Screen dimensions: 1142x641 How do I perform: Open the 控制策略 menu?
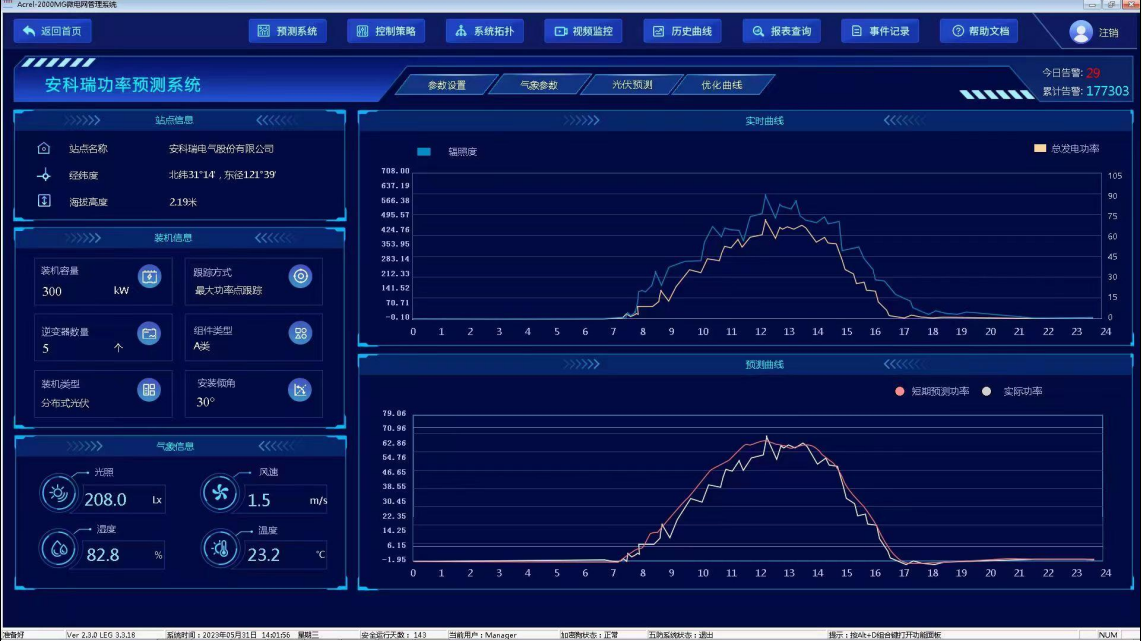coord(386,31)
